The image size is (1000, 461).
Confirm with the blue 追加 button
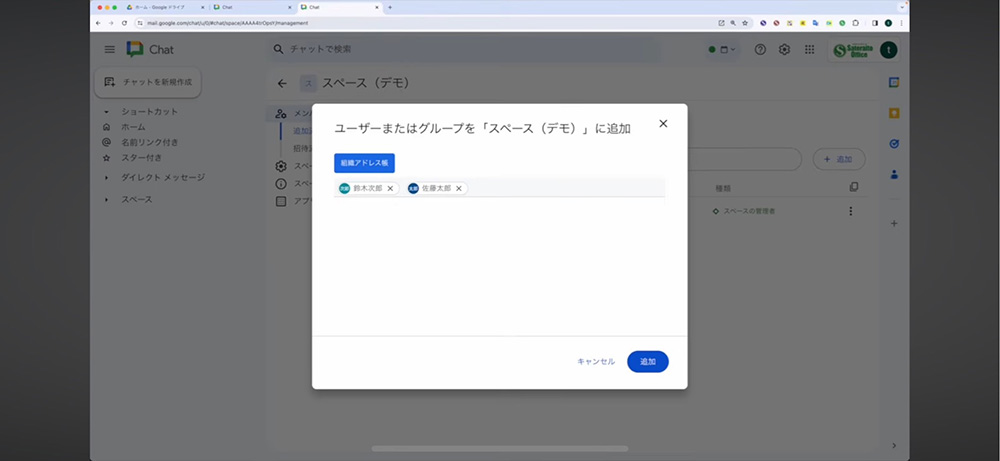648,362
